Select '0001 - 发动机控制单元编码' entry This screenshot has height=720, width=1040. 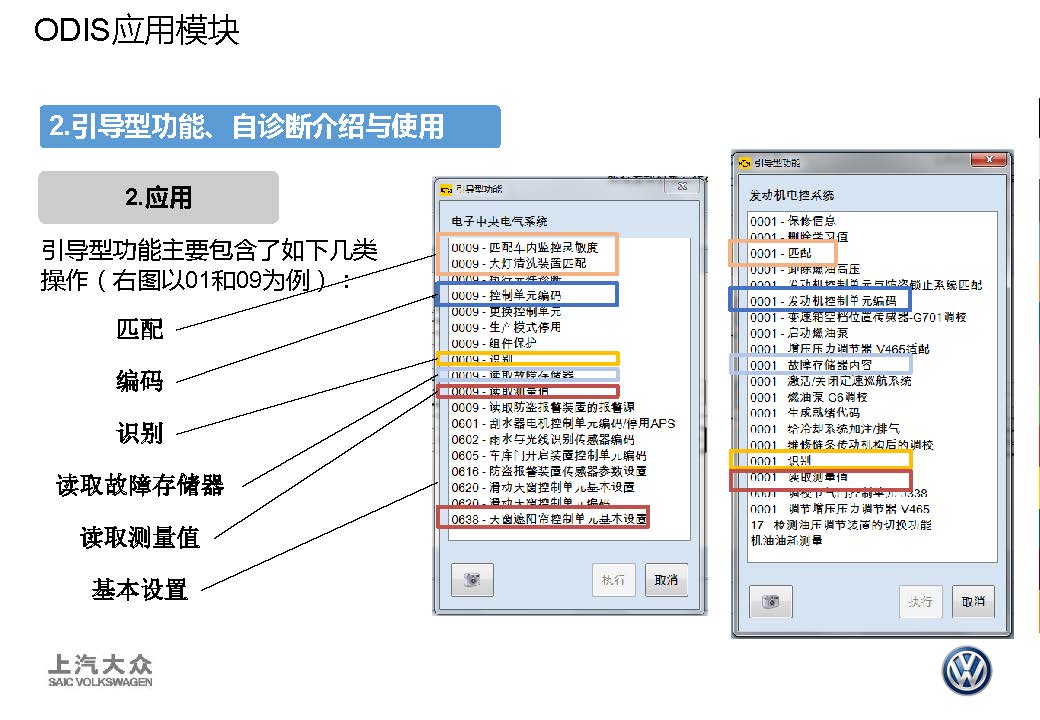[823, 301]
